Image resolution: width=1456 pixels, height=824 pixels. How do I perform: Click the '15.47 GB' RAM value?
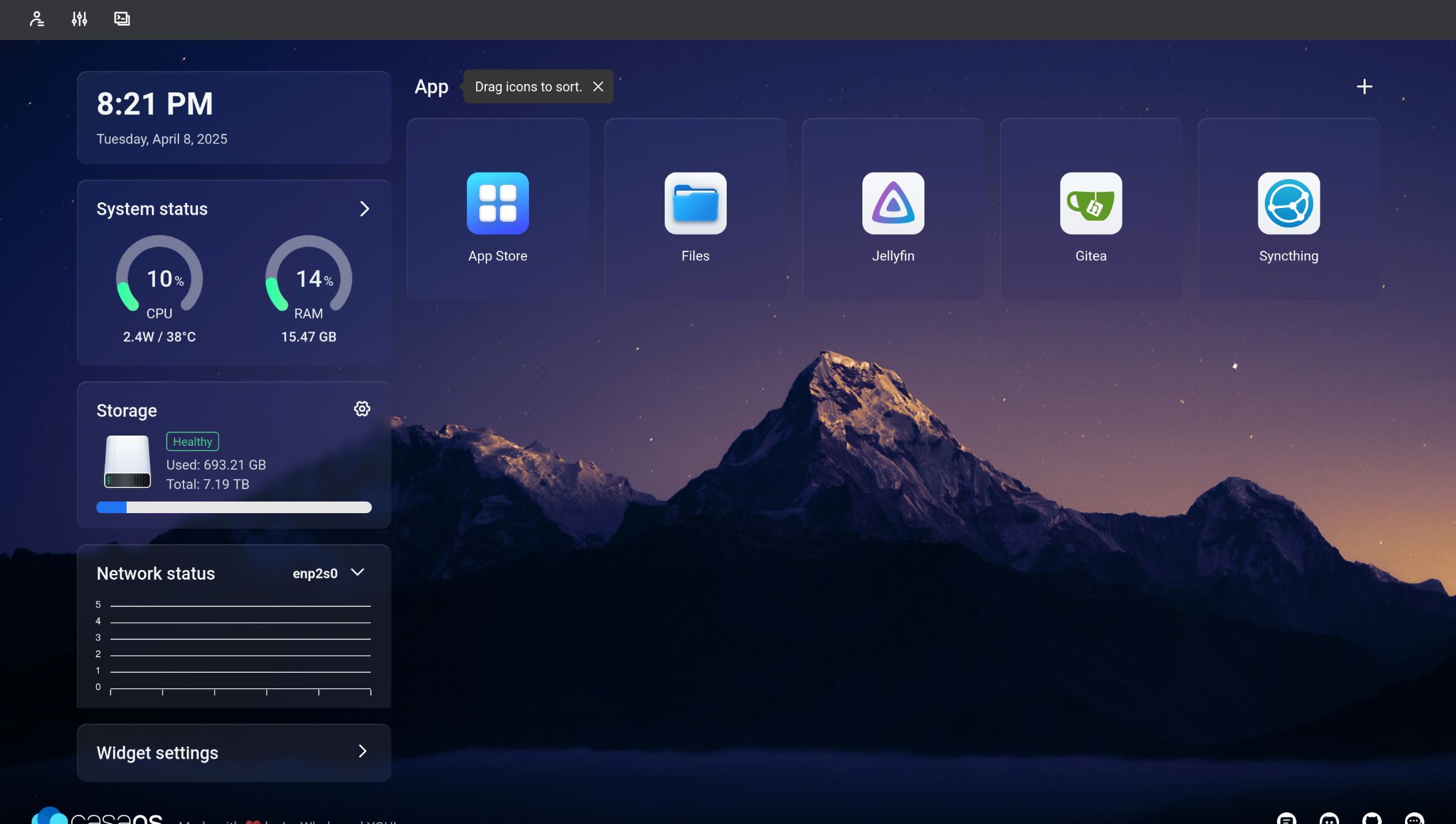click(308, 337)
